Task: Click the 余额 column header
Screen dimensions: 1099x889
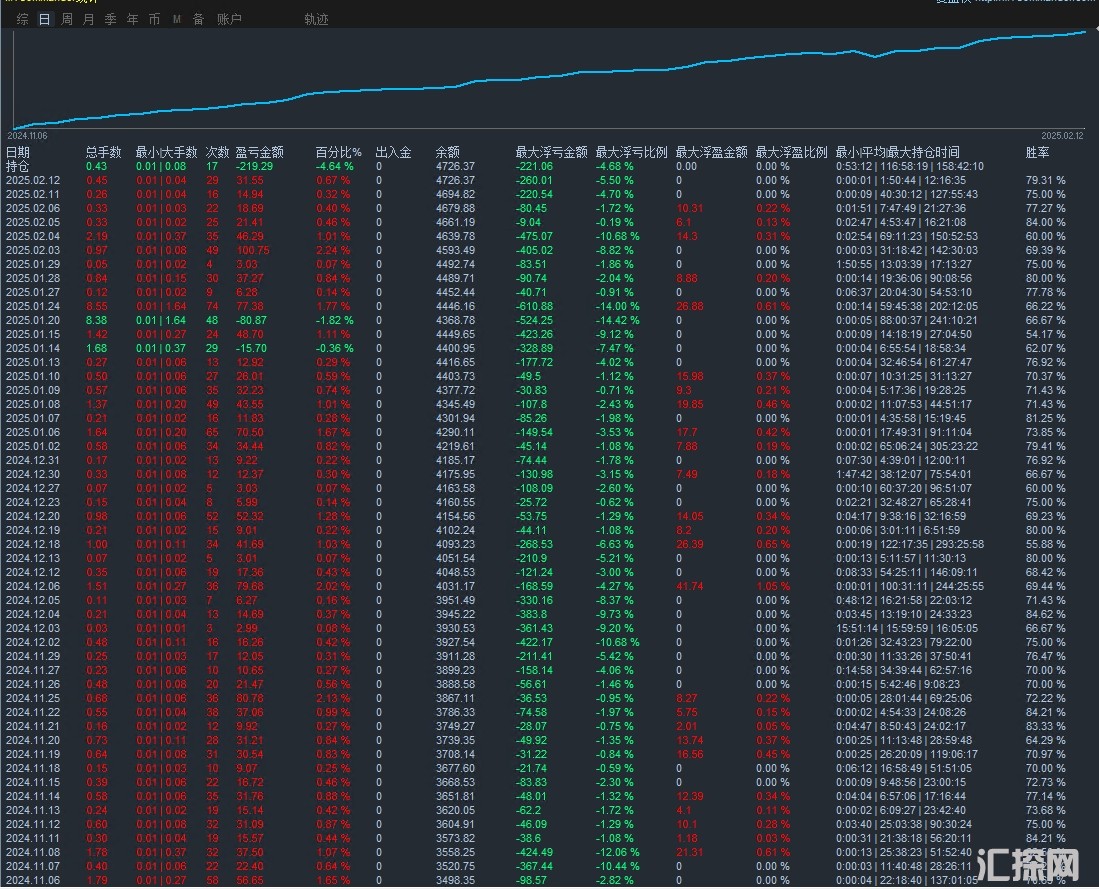Action: click(x=447, y=152)
